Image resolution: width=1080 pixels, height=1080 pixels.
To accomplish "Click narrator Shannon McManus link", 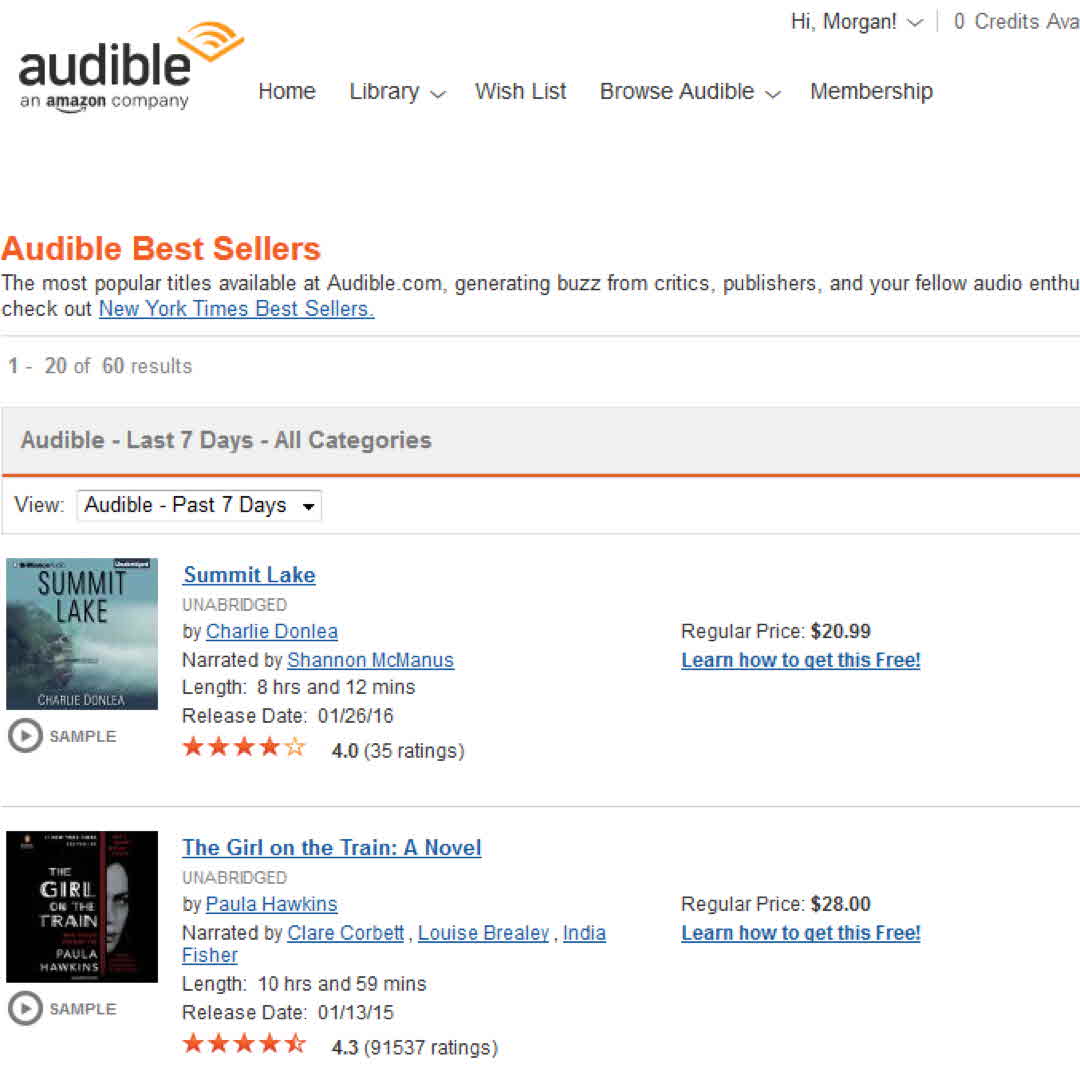I will tap(370, 660).
